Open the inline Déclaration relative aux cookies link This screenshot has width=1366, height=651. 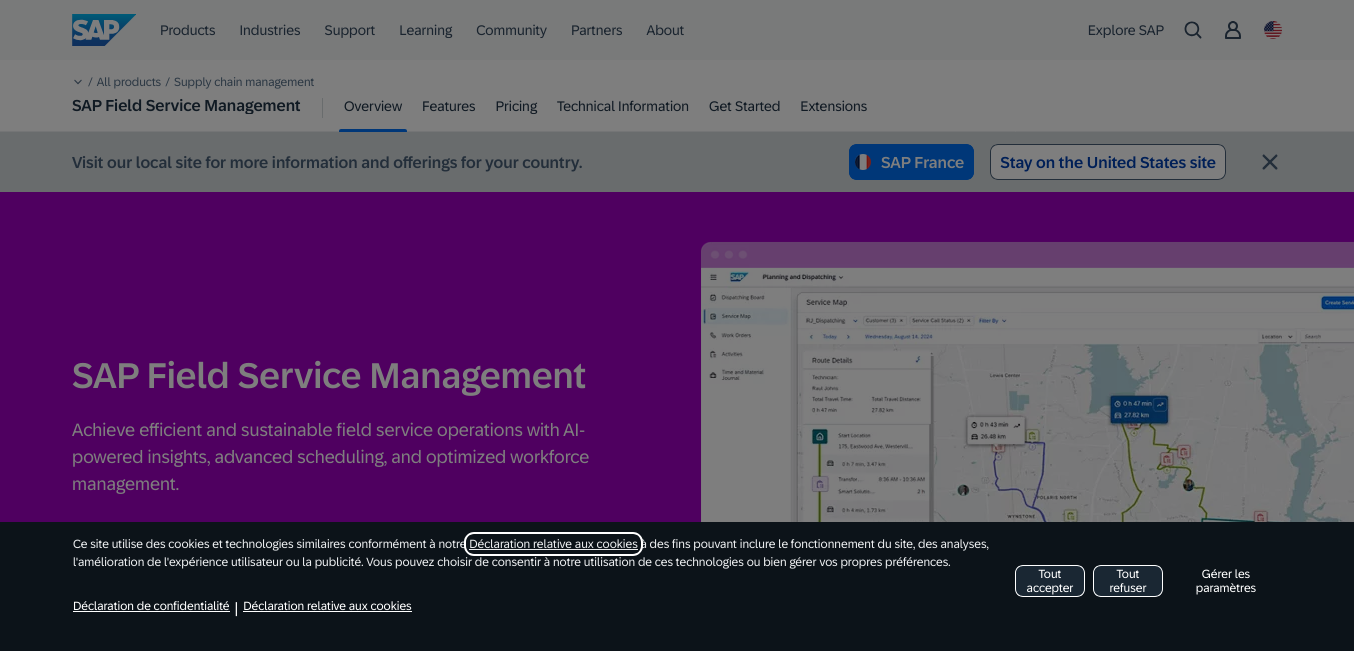coord(553,544)
